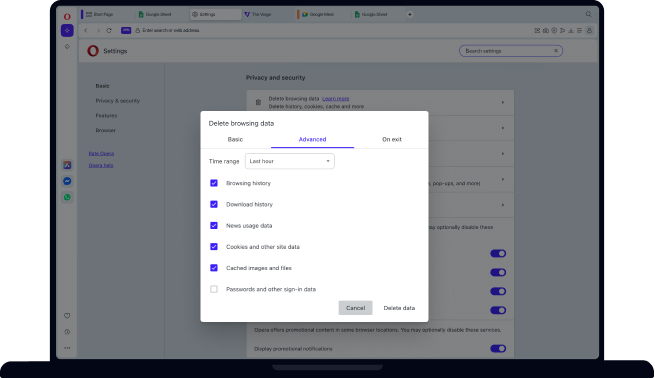655x378 pixels.
Task: Open the Time range dropdown
Action: pyautogui.click(x=289, y=161)
